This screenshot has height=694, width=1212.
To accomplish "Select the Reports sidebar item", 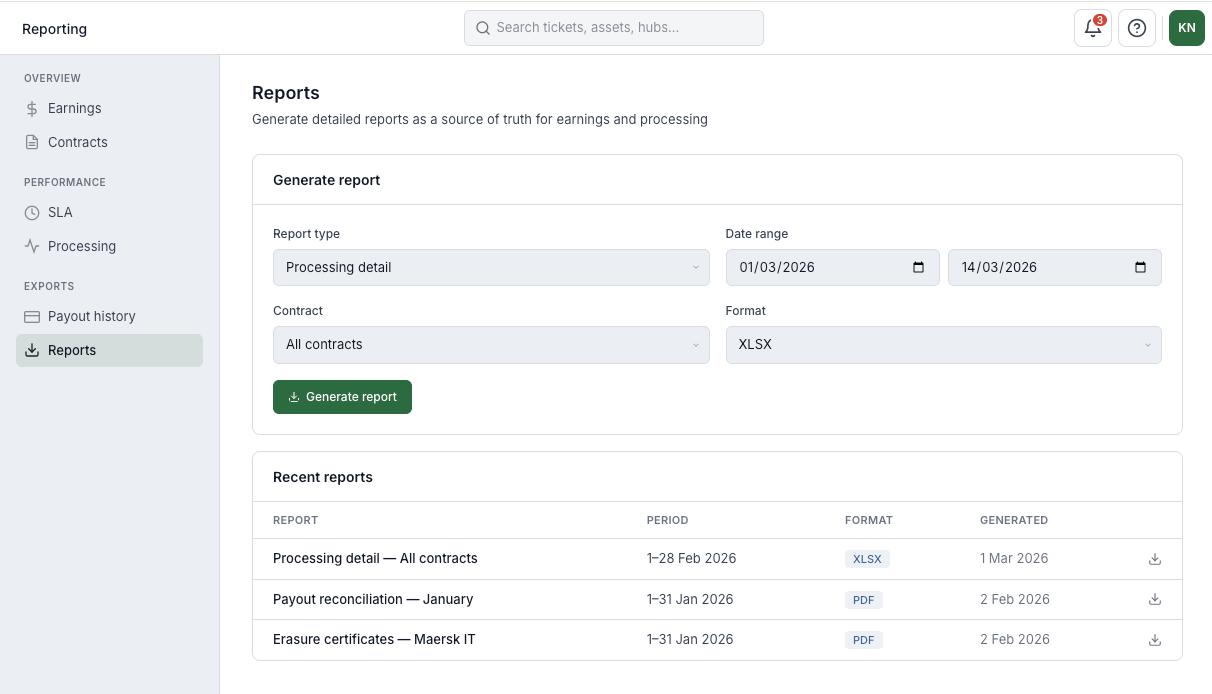I will 72,350.
